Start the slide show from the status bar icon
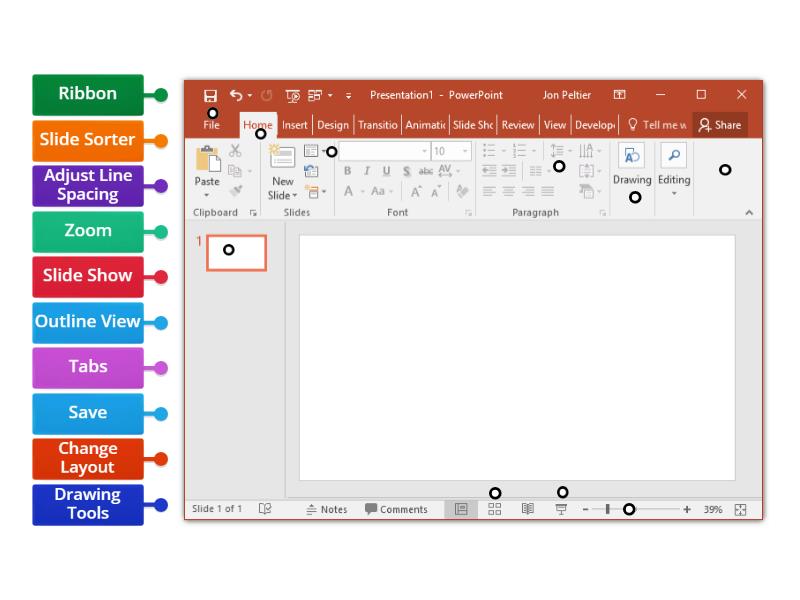This screenshot has width=800, height=600. coord(563,509)
